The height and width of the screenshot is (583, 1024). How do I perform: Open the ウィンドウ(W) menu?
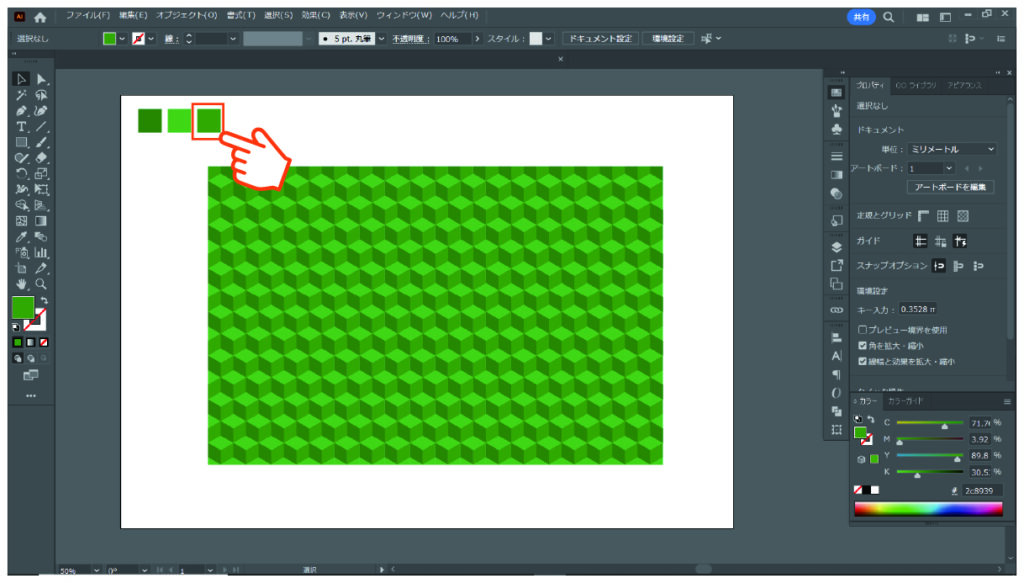tap(404, 15)
